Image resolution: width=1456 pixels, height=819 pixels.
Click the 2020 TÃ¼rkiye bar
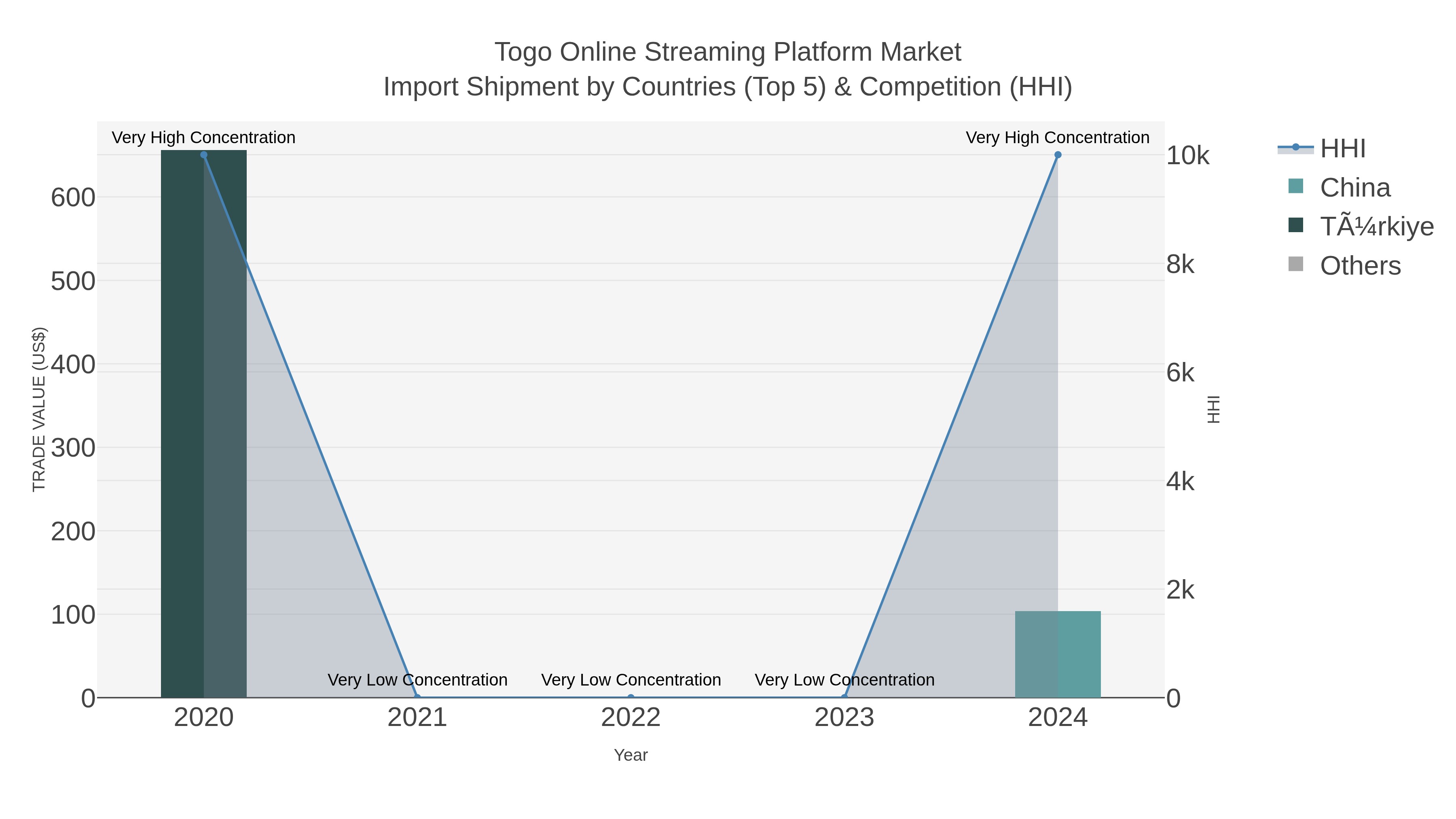(203, 424)
